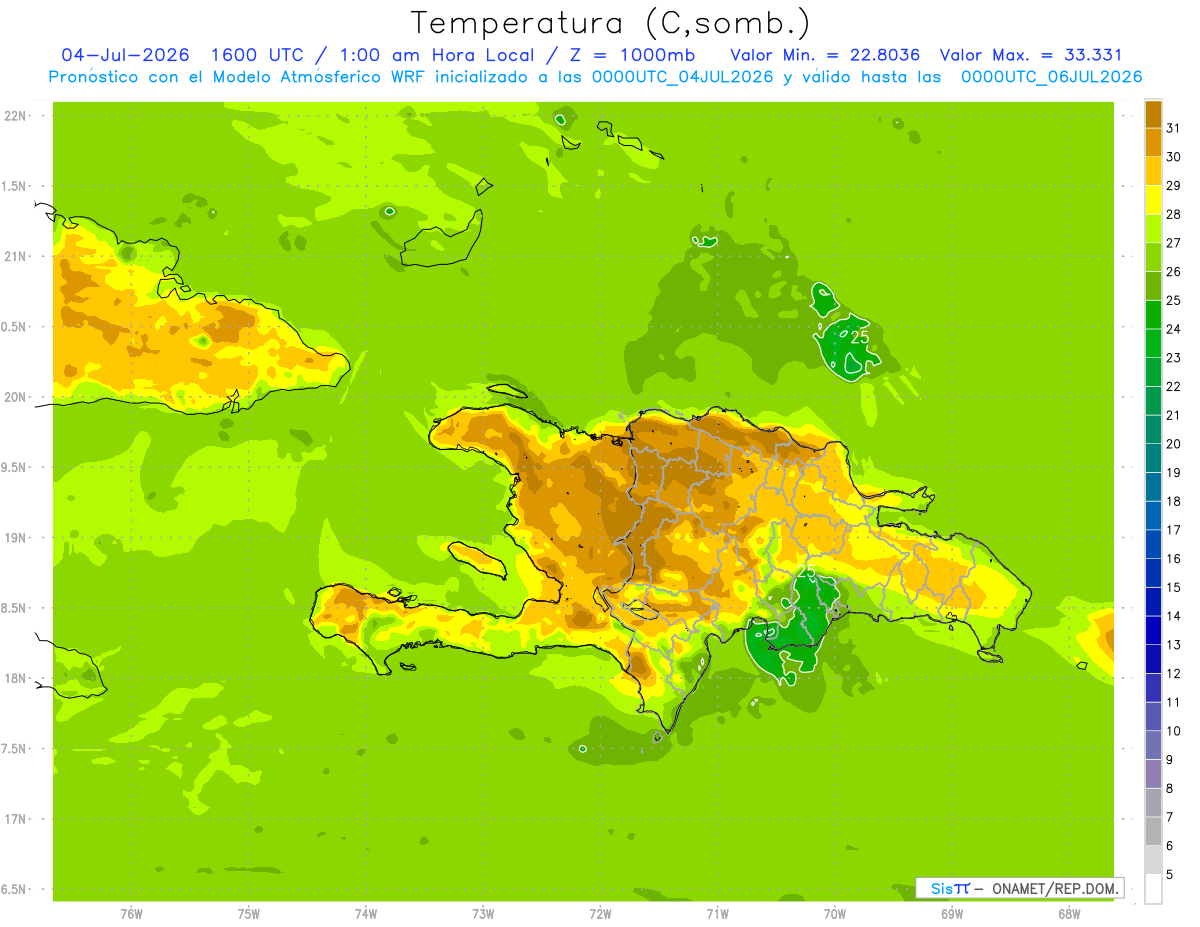Pick the orange legend swatch between 30 and 31
Image resolution: width=1200 pixels, height=927 pixels.
(1153, 141)
